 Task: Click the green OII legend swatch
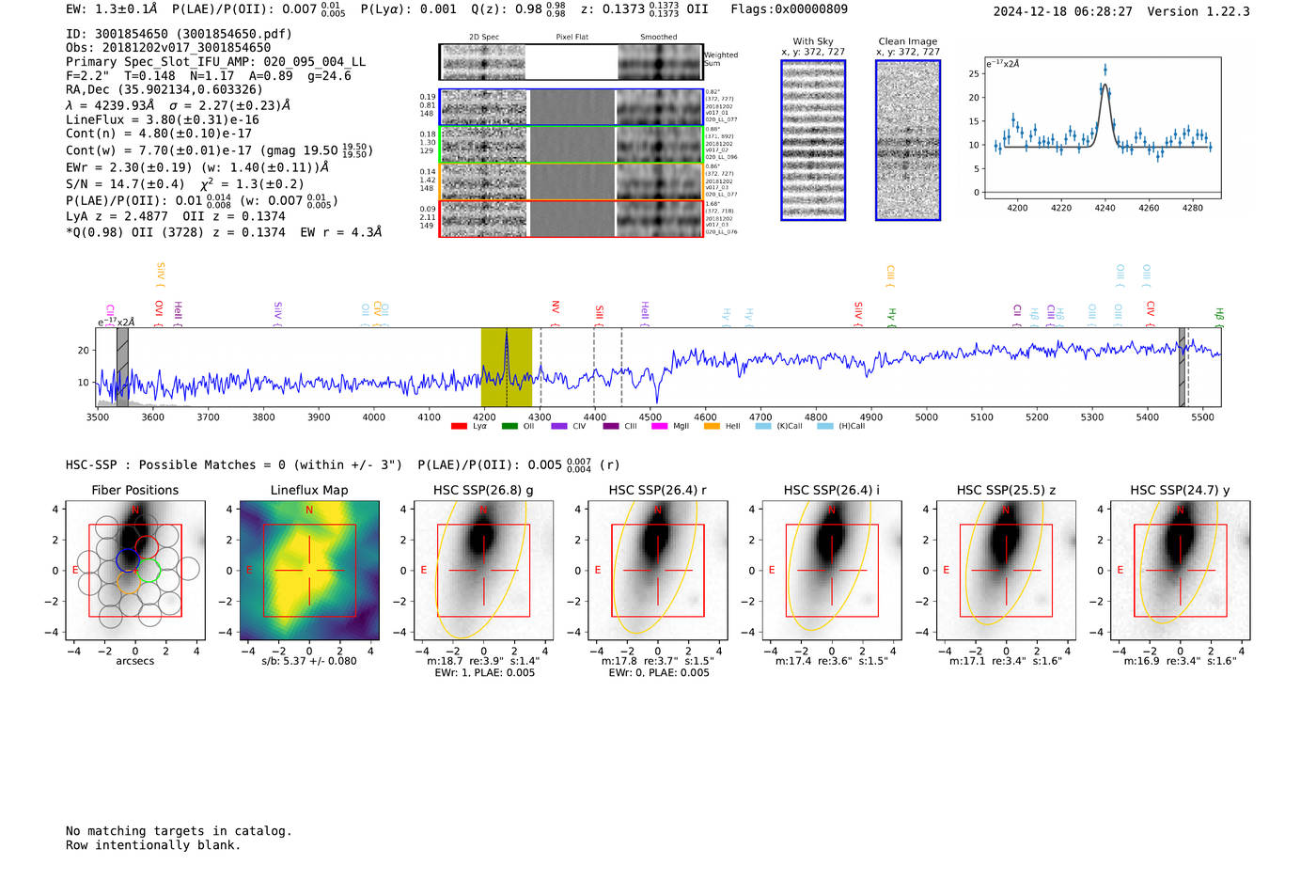pos(509,426)
